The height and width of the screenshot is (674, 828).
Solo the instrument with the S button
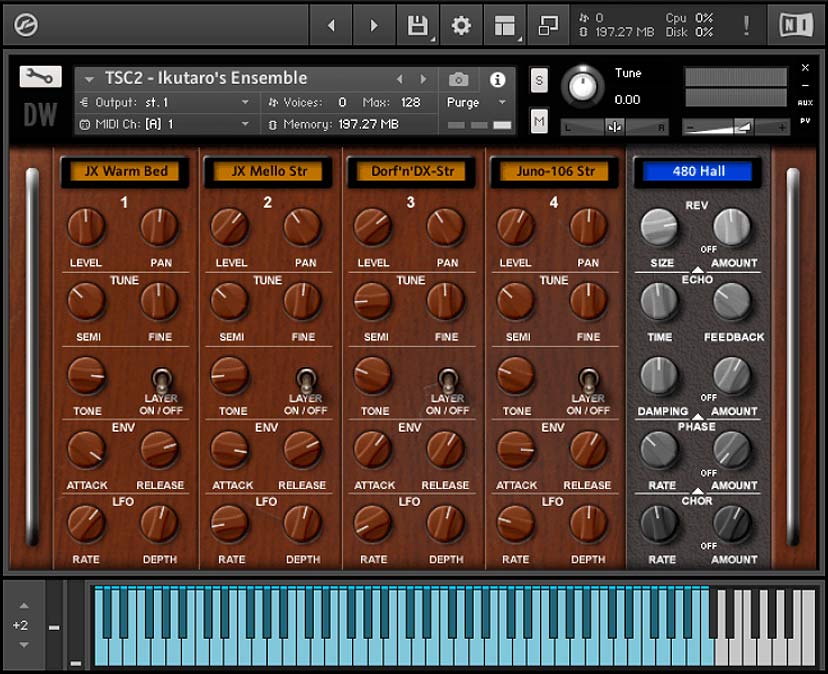538,78
